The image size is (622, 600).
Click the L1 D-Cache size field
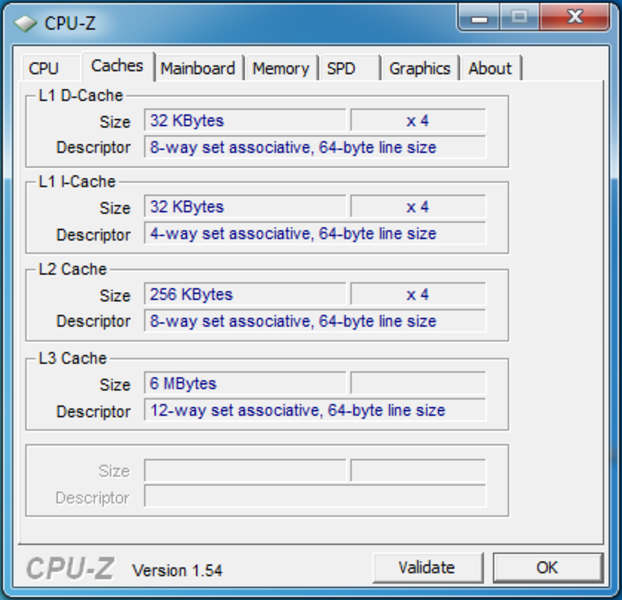(x=245, y=120)
